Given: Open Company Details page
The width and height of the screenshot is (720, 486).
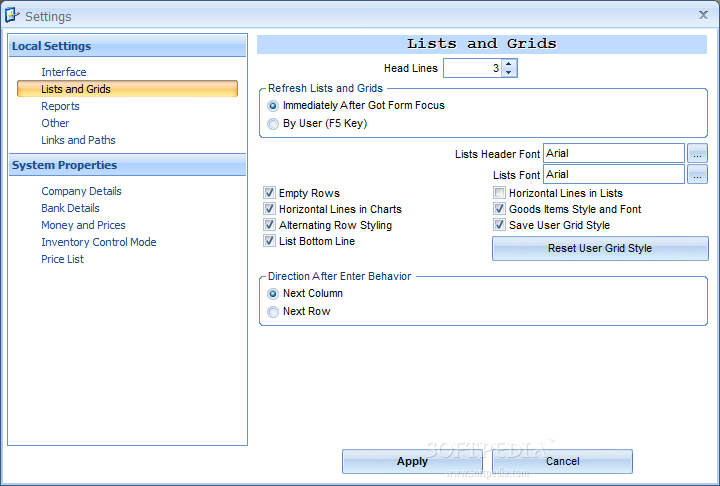Looking at the screenshot, I should (81, 191).
